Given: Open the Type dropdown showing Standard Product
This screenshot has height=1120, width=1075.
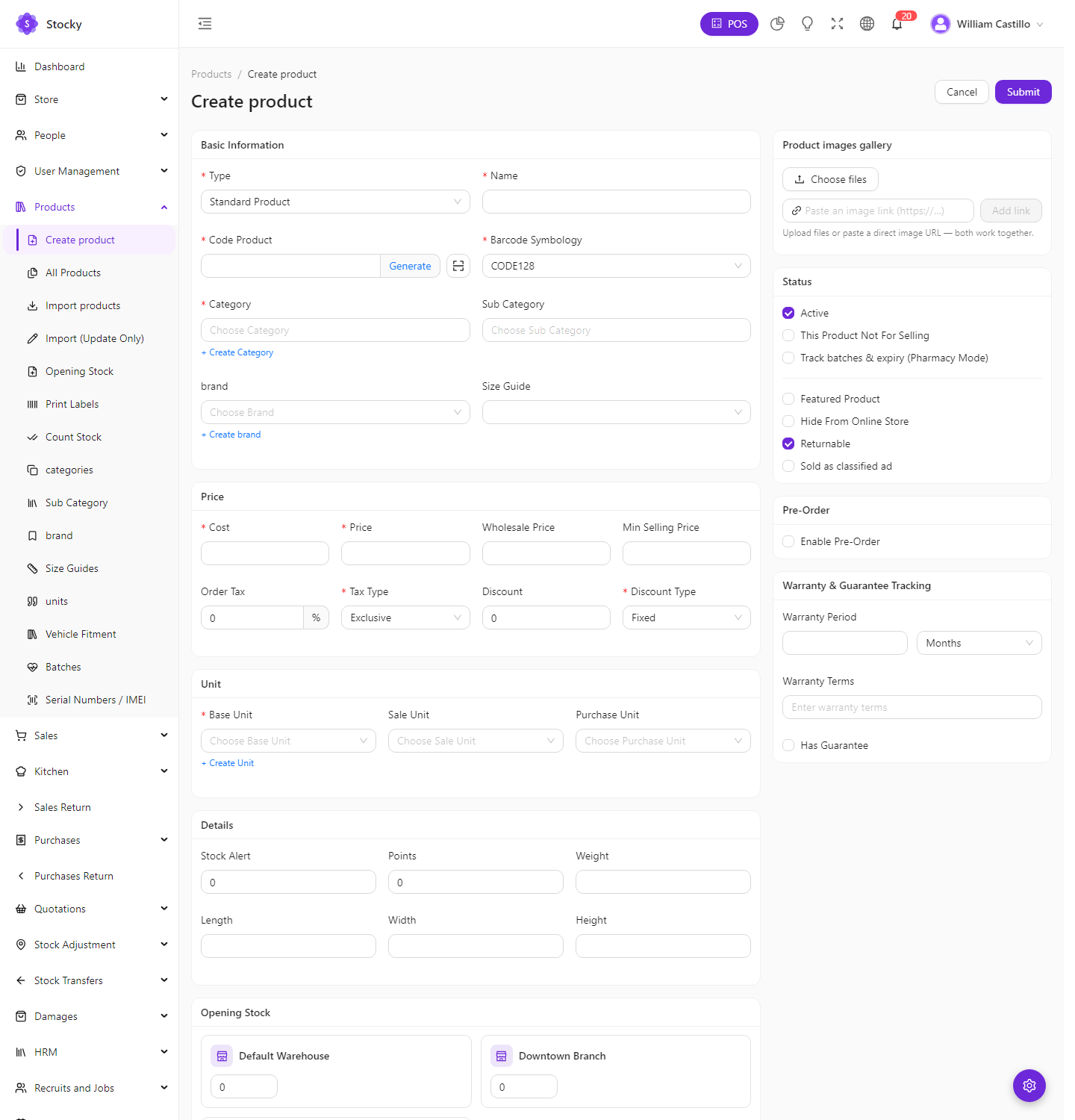Looking at the screenshot, I should click(335, 202).
